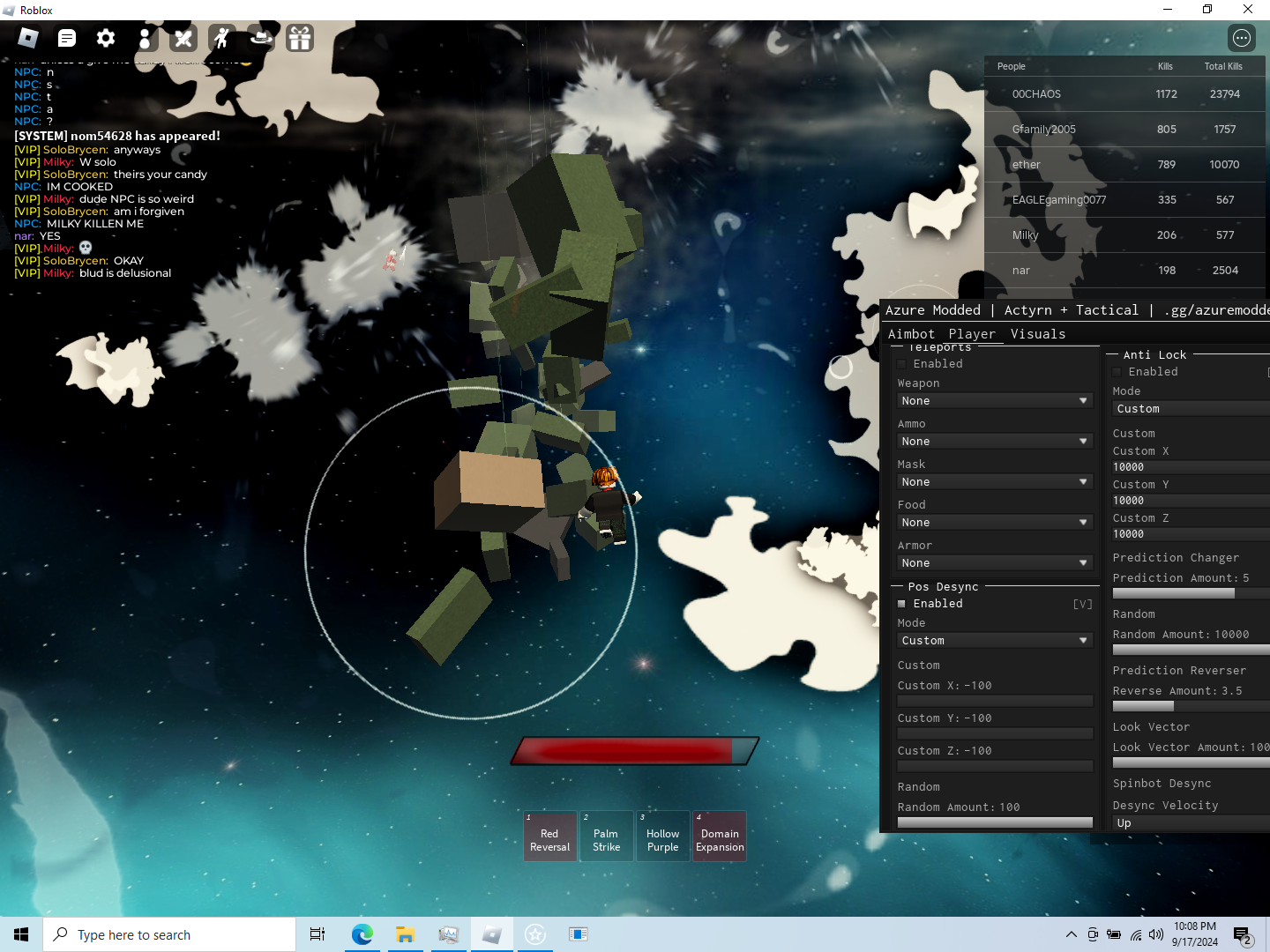Open the player character icon
This screenshot has width=1270, height=952.
click(145, 38)
